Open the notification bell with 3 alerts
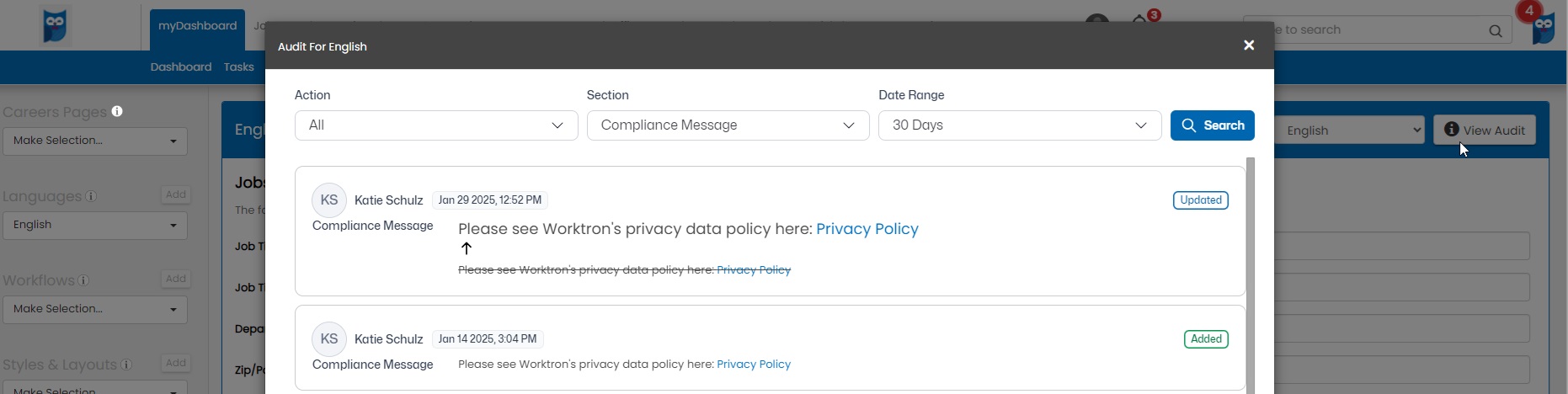The width and height of the screenshot is (1568, 394). (1141, 19)
